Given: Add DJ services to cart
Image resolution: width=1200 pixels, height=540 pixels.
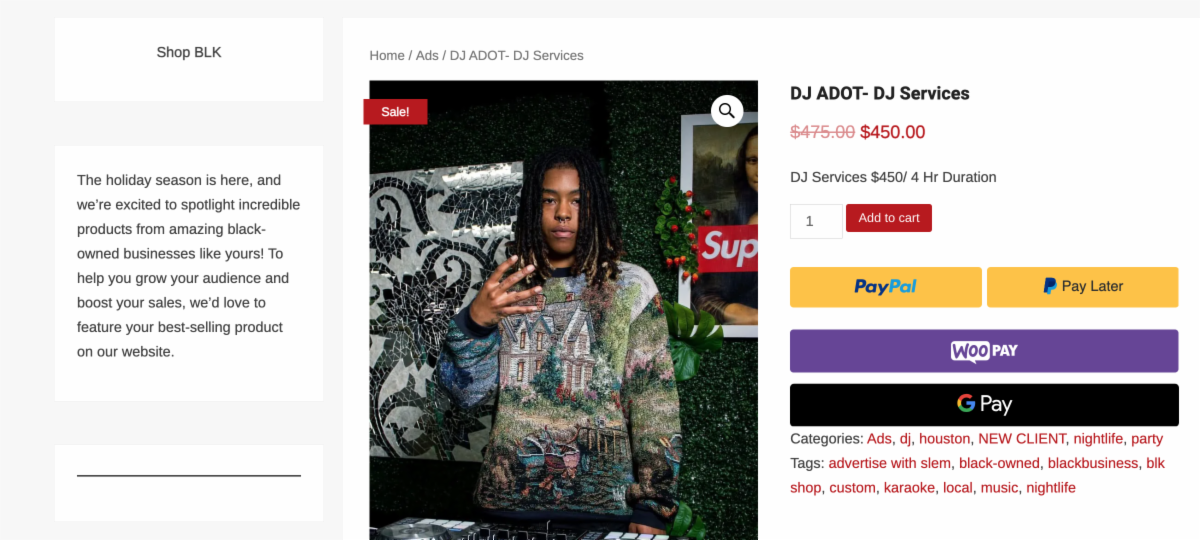Looking at the screenshot, I should click(889, 218).
